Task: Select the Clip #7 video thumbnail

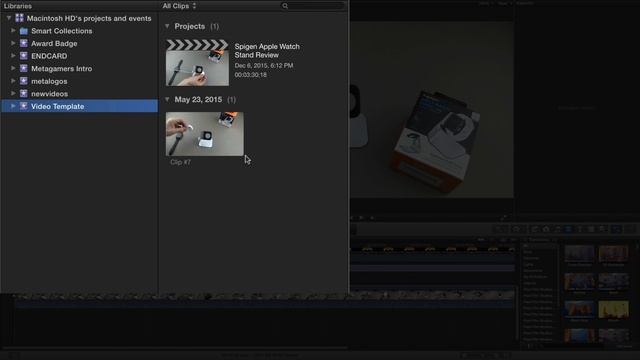Action: tap(204, 134)
